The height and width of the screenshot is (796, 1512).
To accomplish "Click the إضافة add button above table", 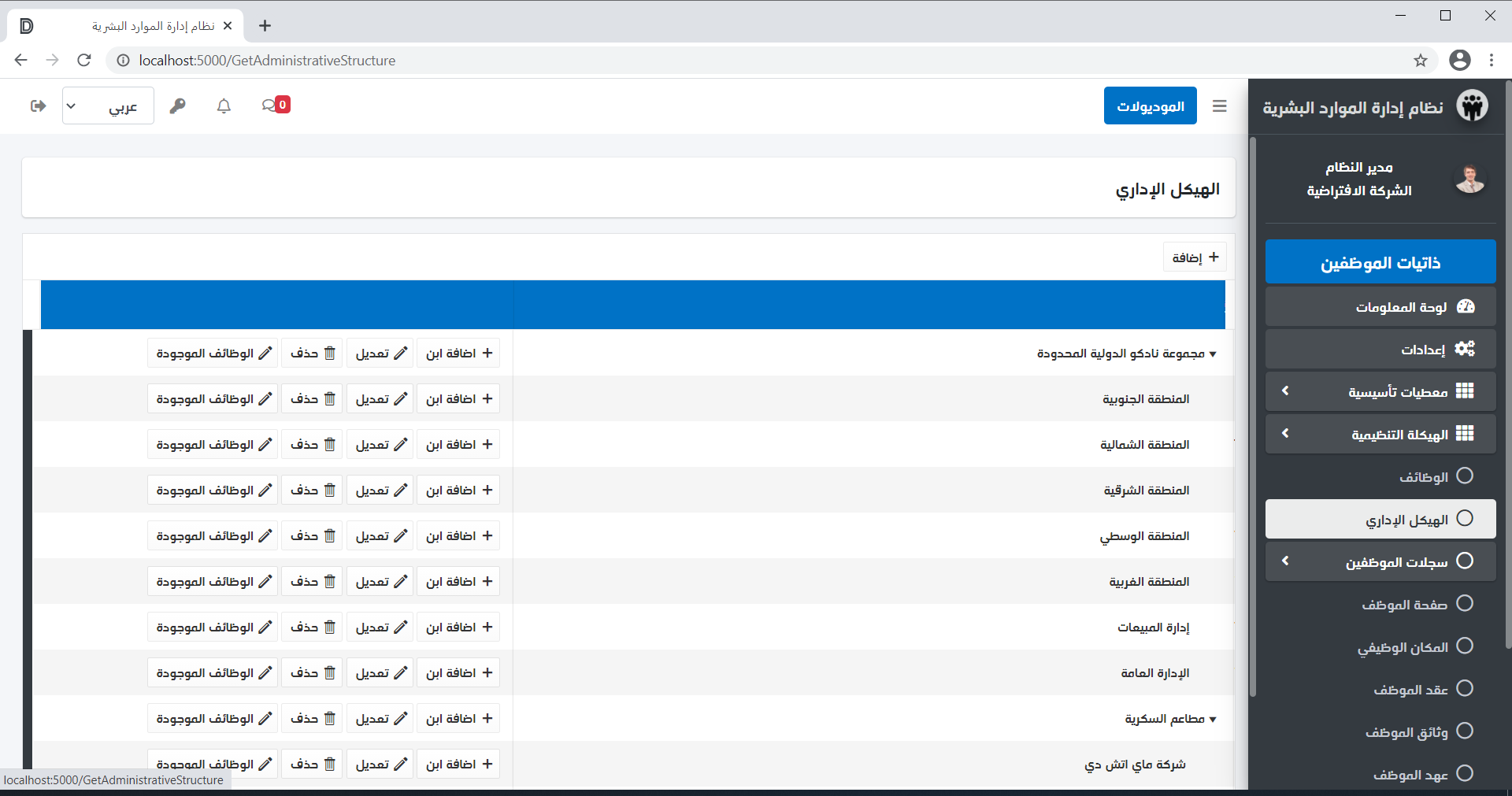I will click(x=1195, y=257).
